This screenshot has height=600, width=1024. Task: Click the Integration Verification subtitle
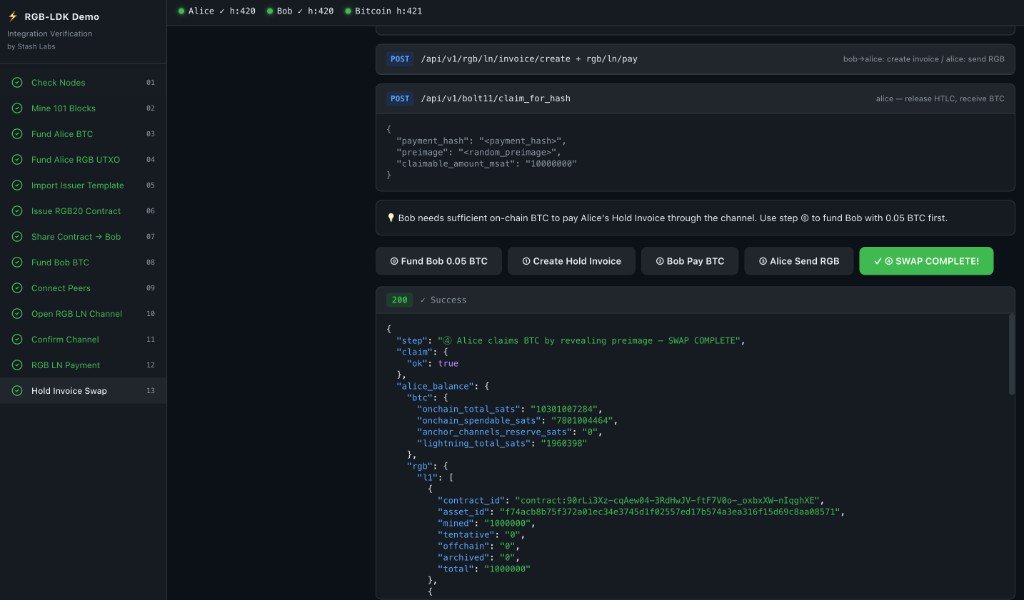(x=50, y=34)
